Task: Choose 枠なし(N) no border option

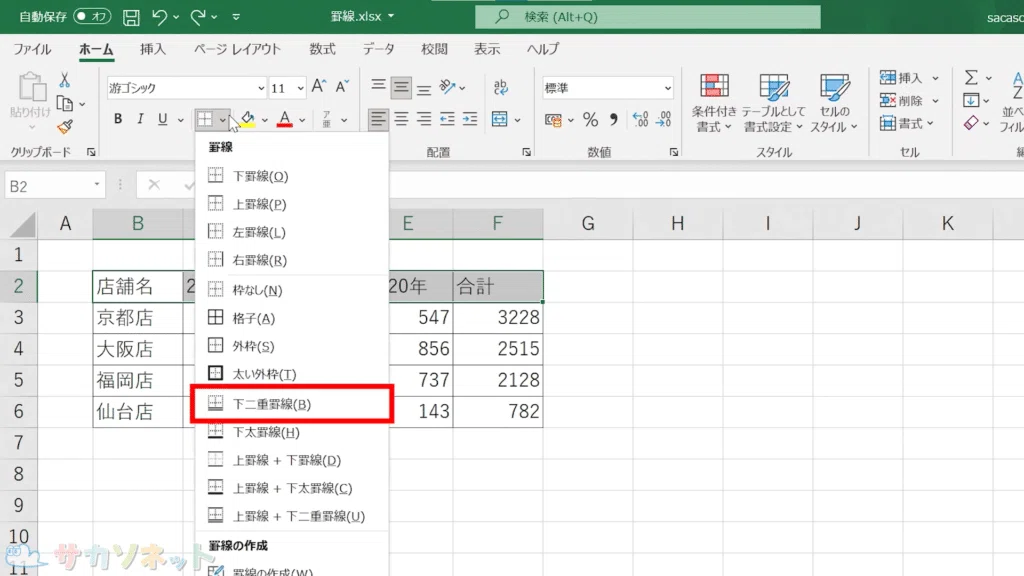Action: click(x=292, y=290)
